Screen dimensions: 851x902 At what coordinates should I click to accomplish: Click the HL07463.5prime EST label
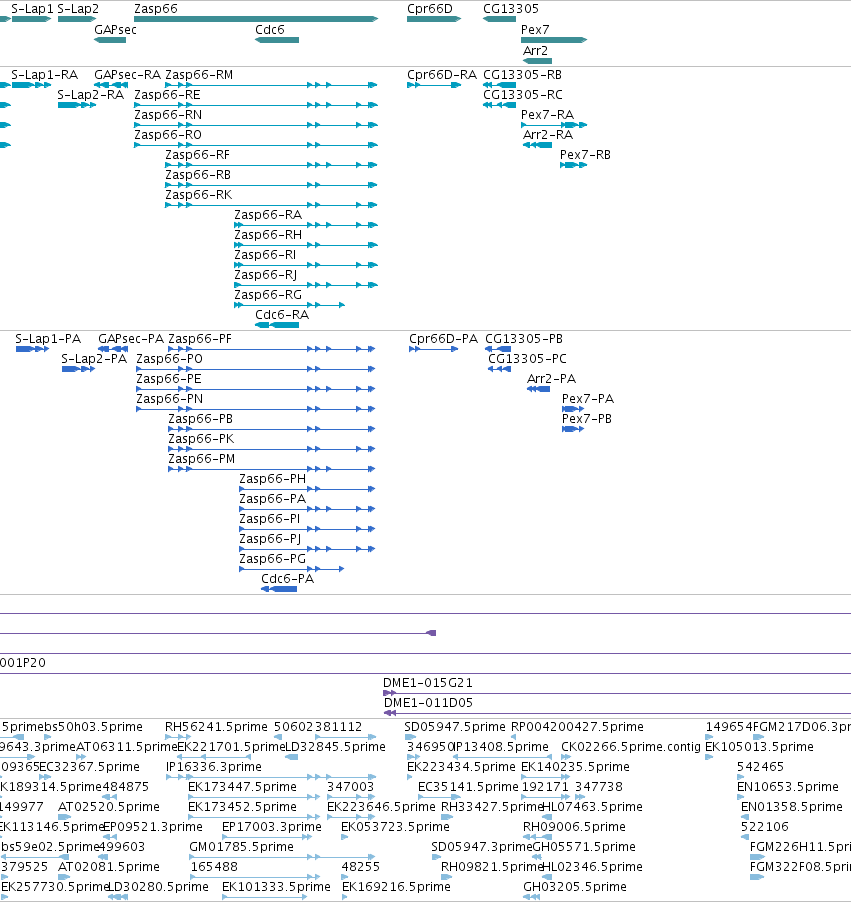coord(593,807)
